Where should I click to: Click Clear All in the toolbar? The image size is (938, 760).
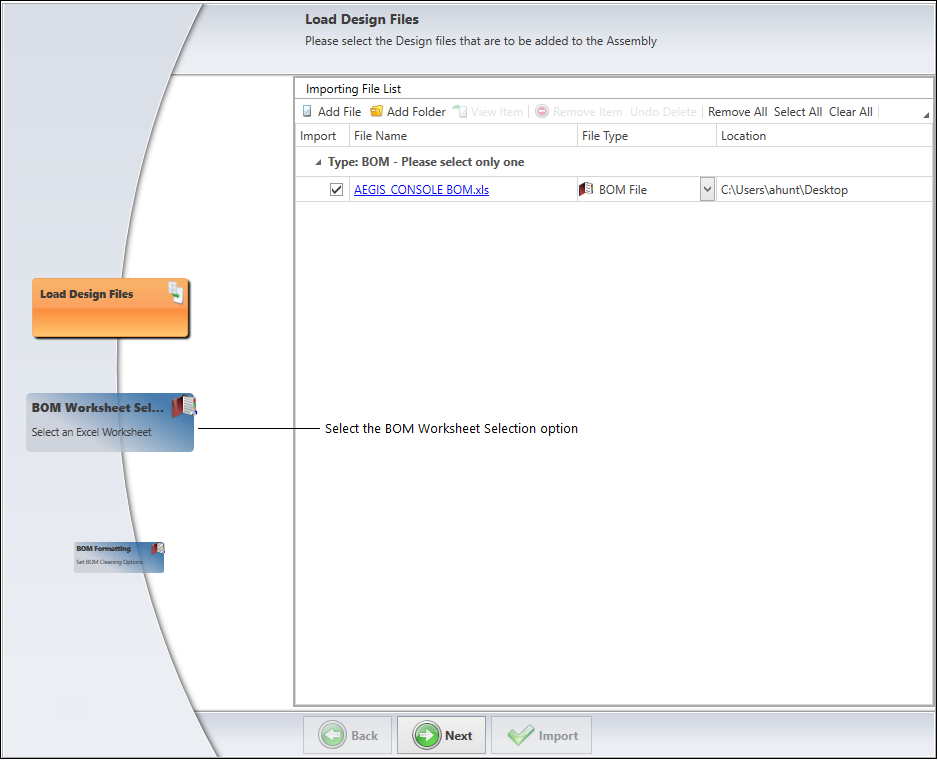(851, 111)
